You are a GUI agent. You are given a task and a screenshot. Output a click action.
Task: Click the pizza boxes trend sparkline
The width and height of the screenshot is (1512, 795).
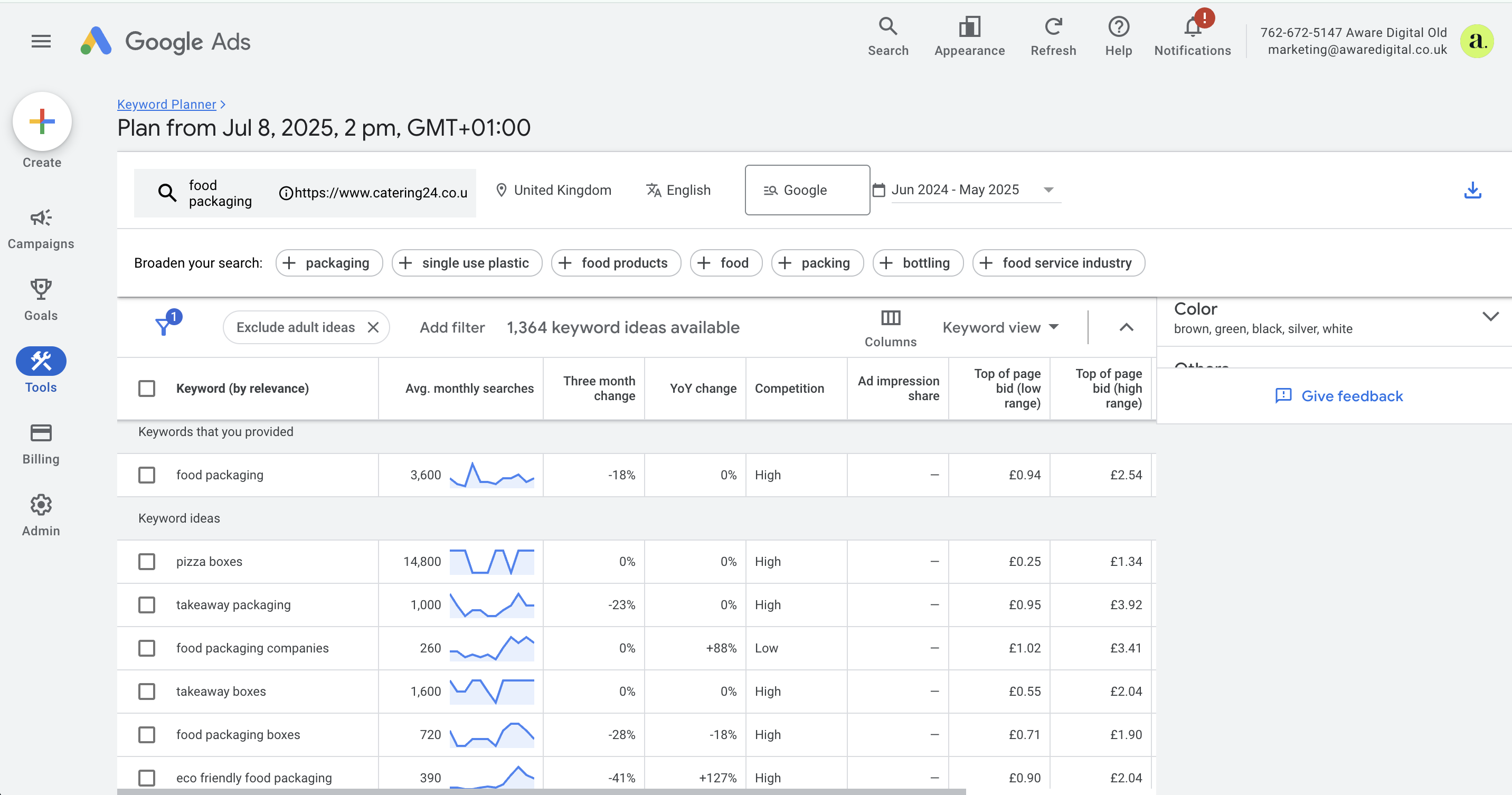[492, 562]
